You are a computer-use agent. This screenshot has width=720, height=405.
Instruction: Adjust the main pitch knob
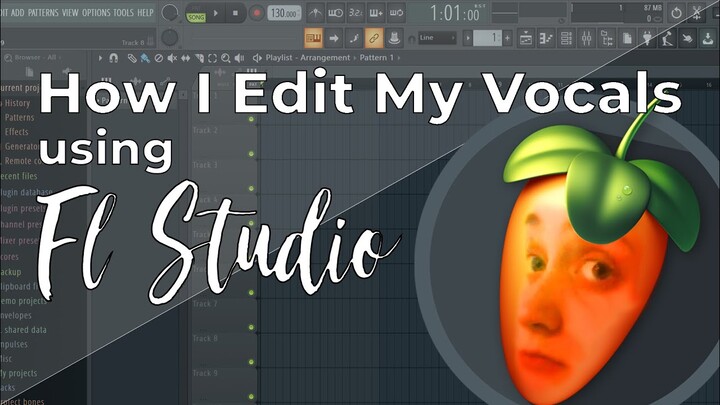(x=170, y=38)
